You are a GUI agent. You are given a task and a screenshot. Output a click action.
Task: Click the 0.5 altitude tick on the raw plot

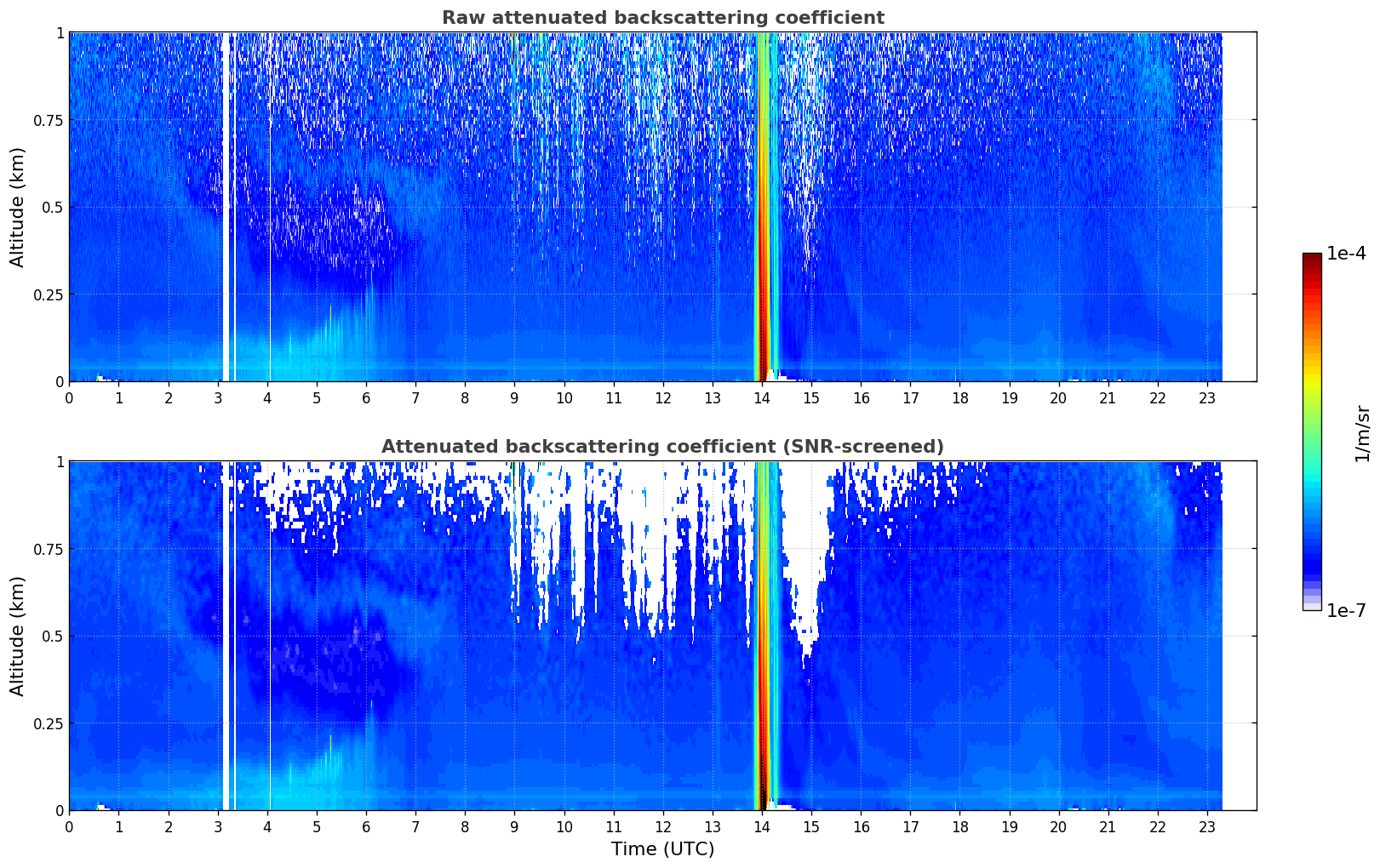[x=52, y=208]
